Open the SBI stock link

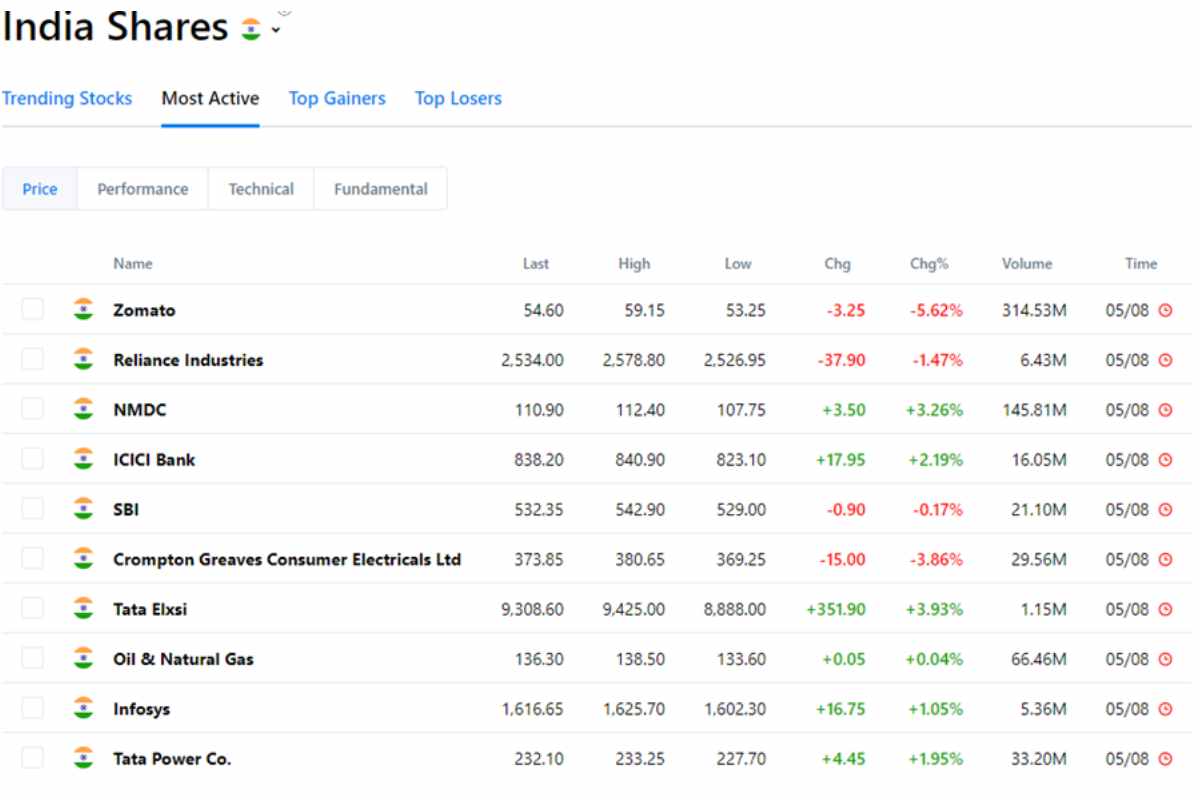tap(126, 510)
